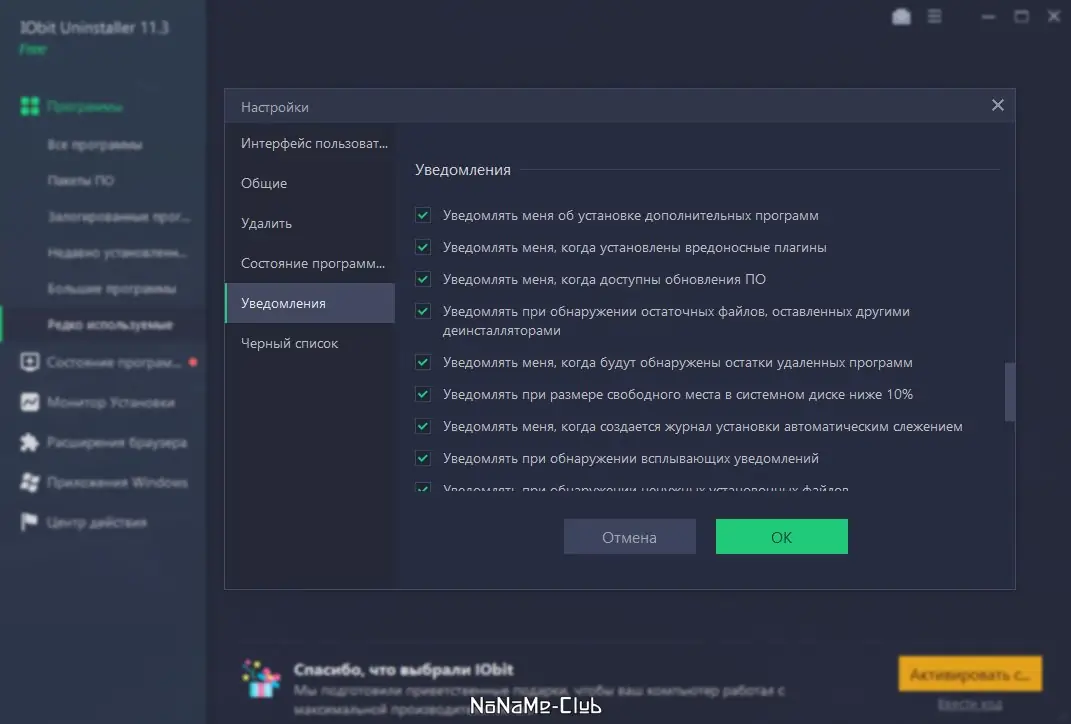Click the toolbox icon in the main window title bar

pos(902,16)
